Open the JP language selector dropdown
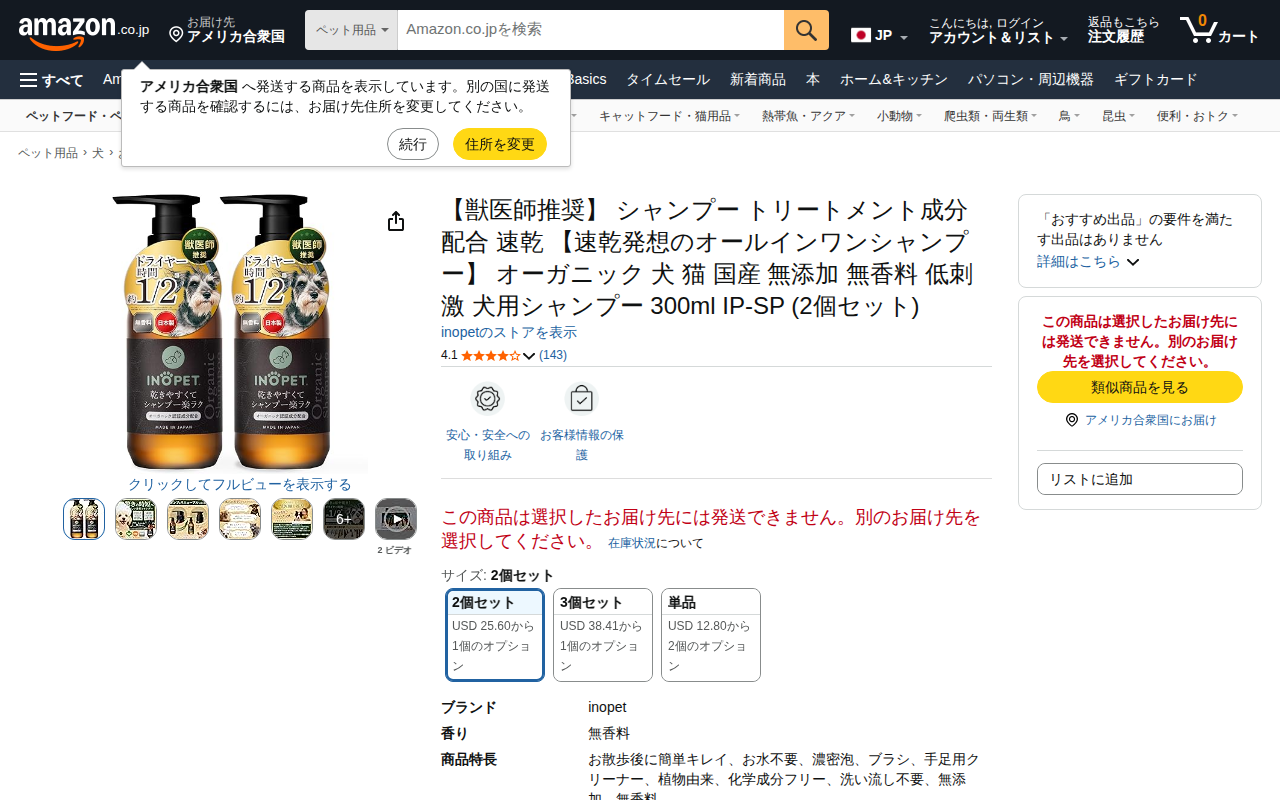 (880, 36)
